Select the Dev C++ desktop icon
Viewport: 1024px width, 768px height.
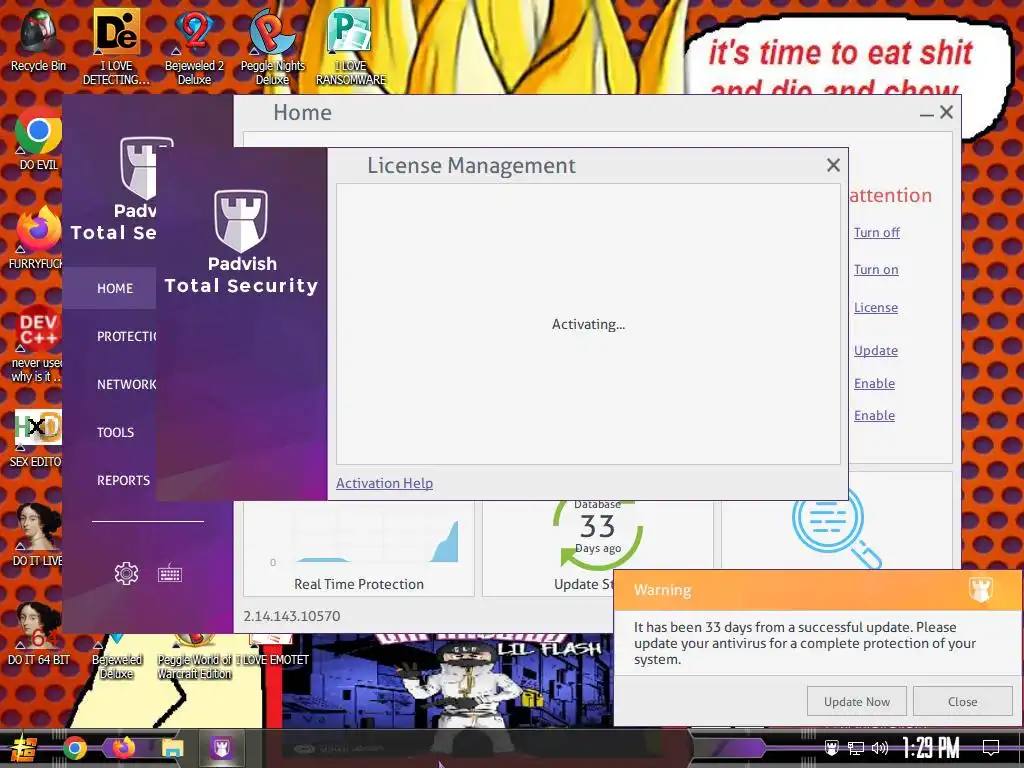click(38, 344)
